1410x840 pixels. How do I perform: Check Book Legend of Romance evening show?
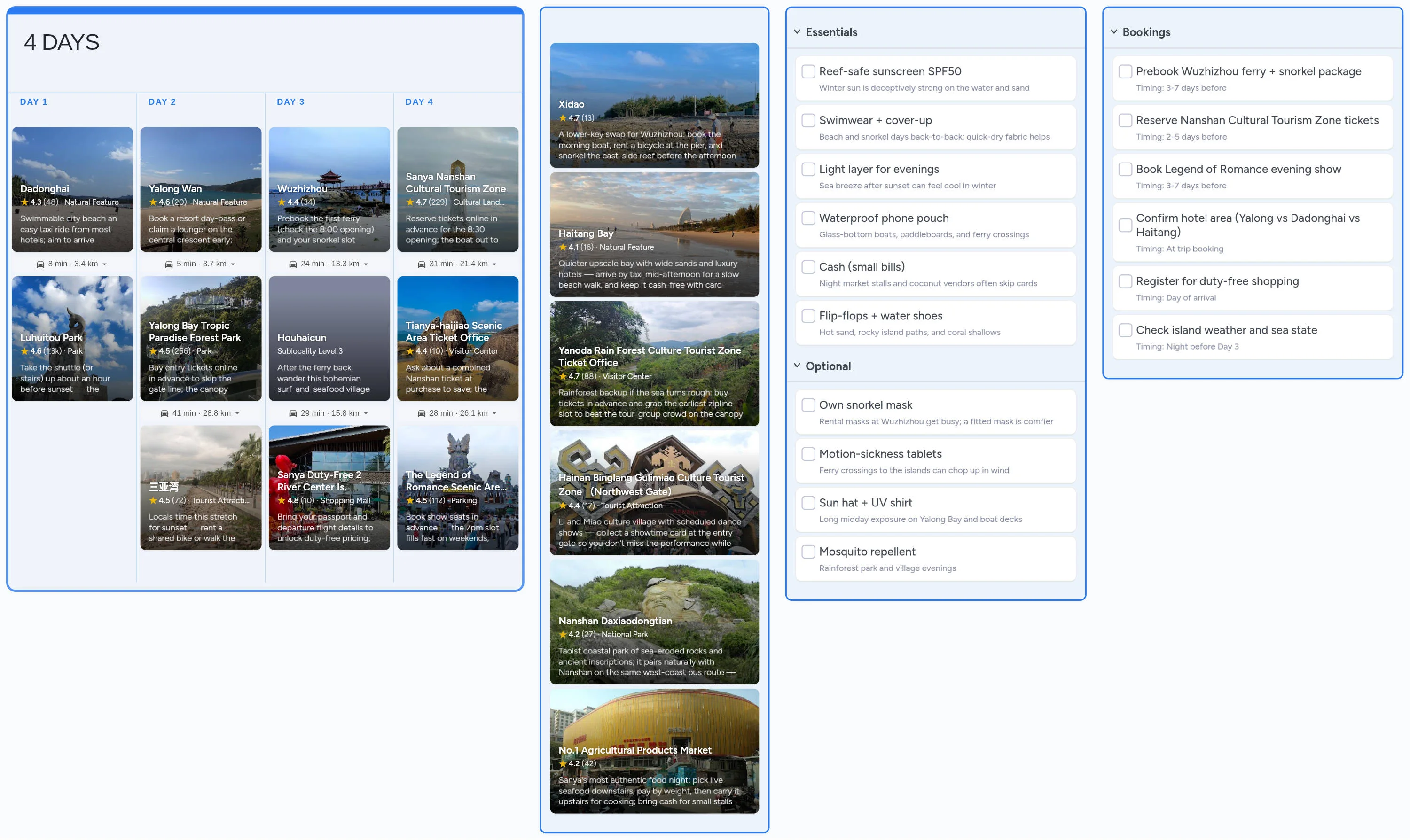pos(1126,169)
